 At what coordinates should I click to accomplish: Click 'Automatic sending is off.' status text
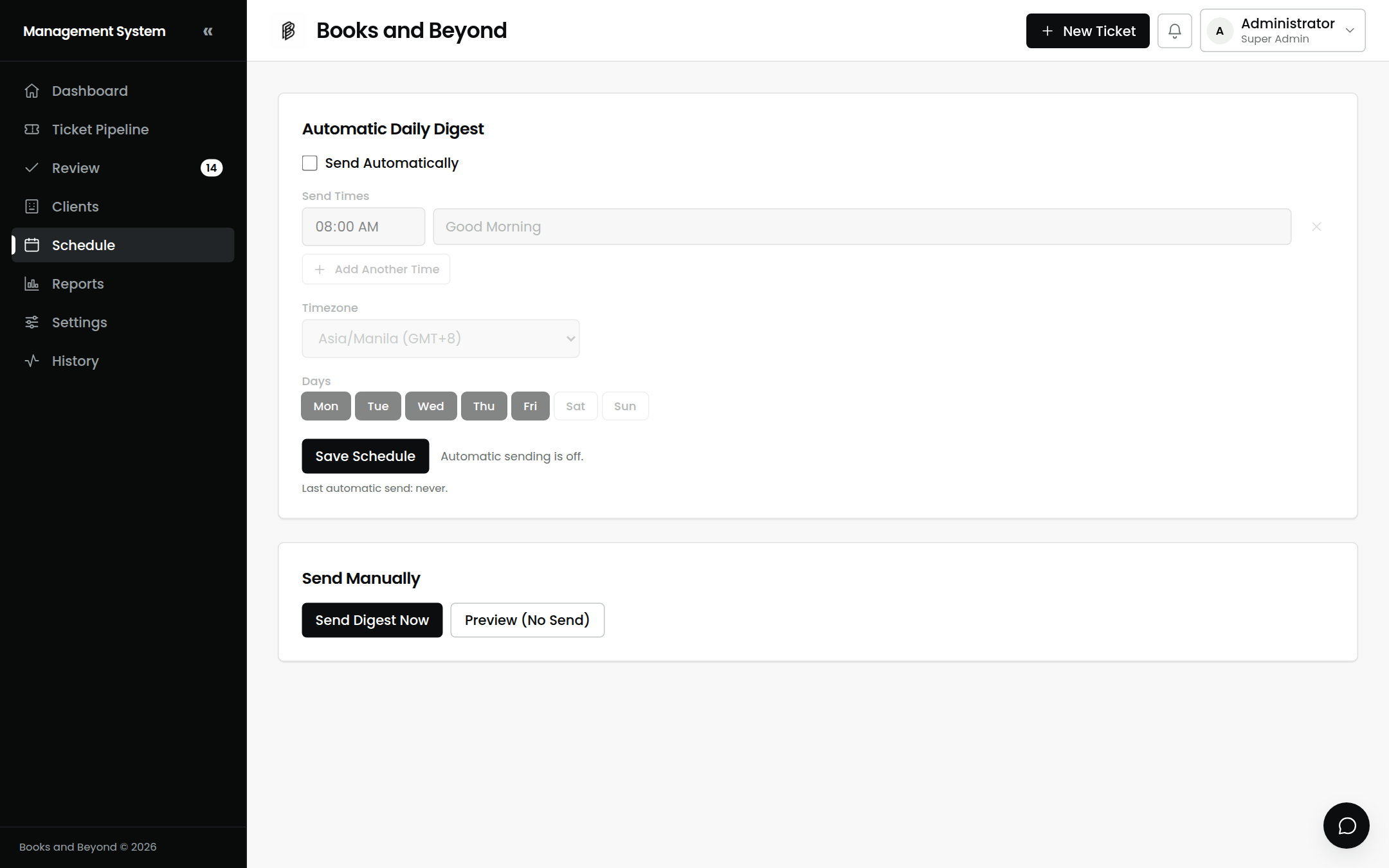(512, 456)
